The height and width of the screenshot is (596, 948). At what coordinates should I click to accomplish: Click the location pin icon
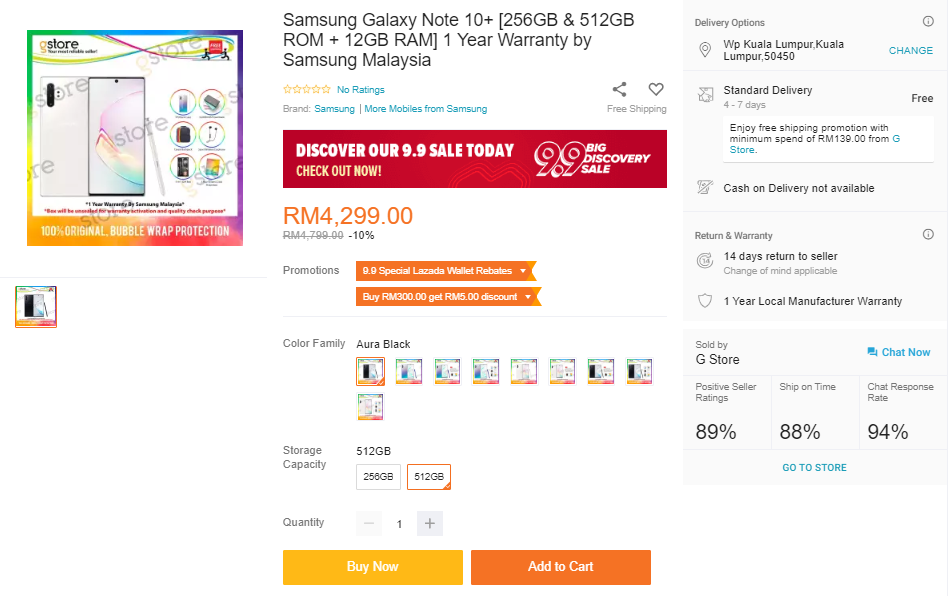click(x=704, y=50)
